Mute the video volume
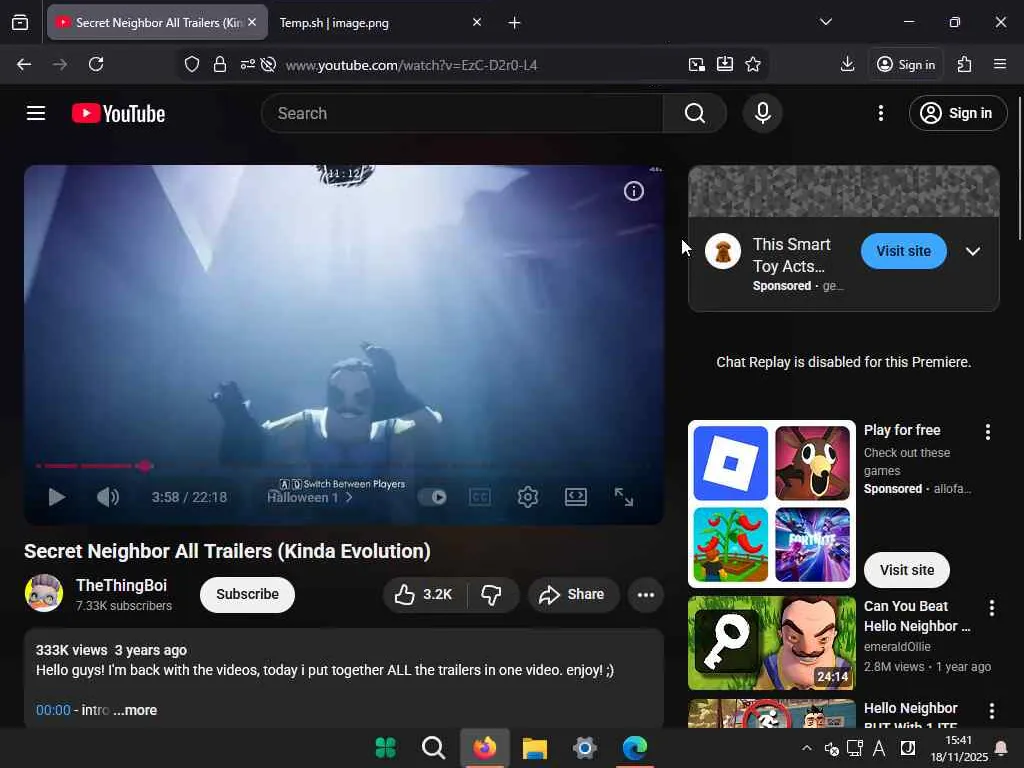The width and height of the screenshot is (1024, 768). point(108,498)
